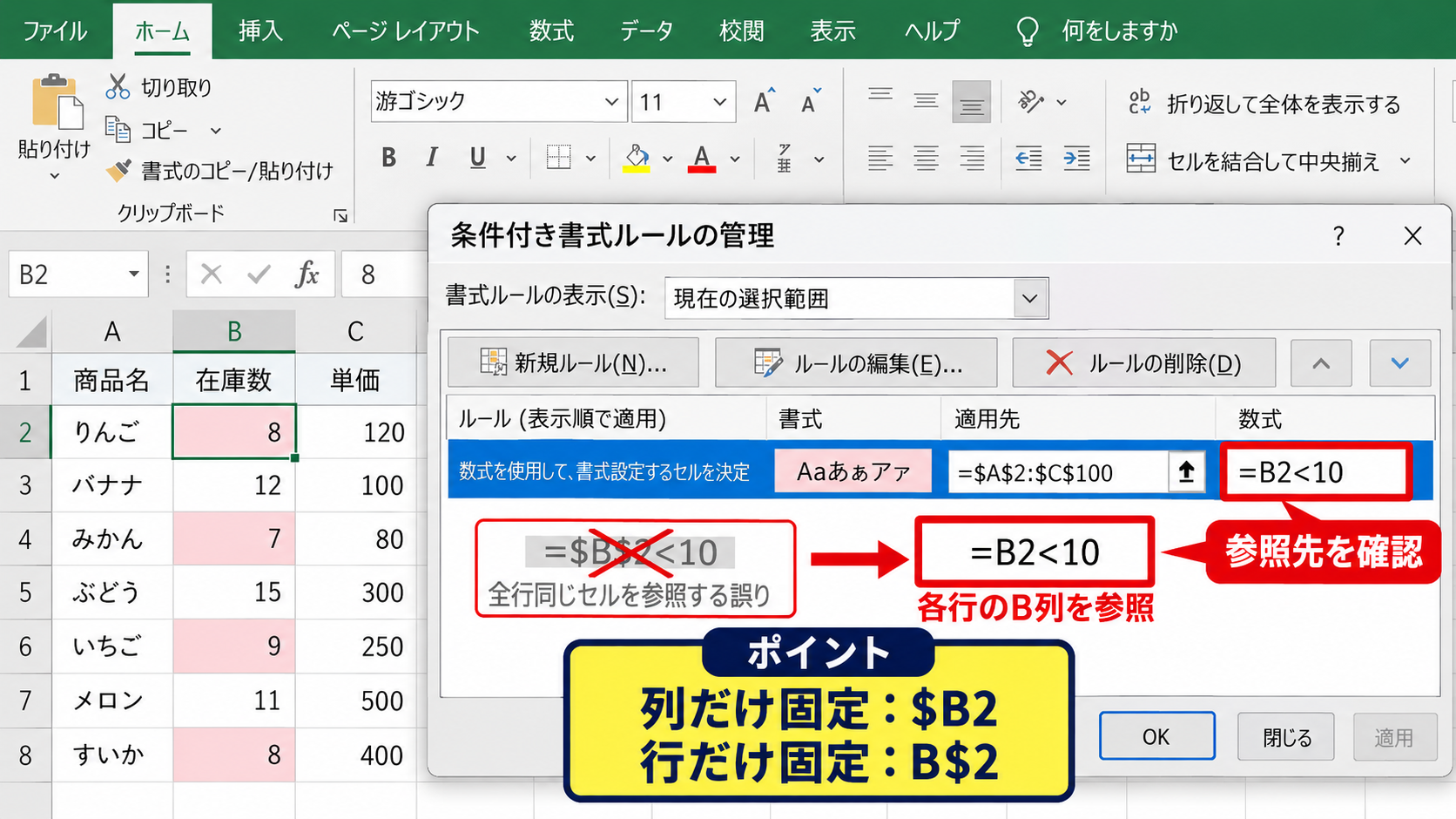Increase font size with larger A icon

point(764,101)
